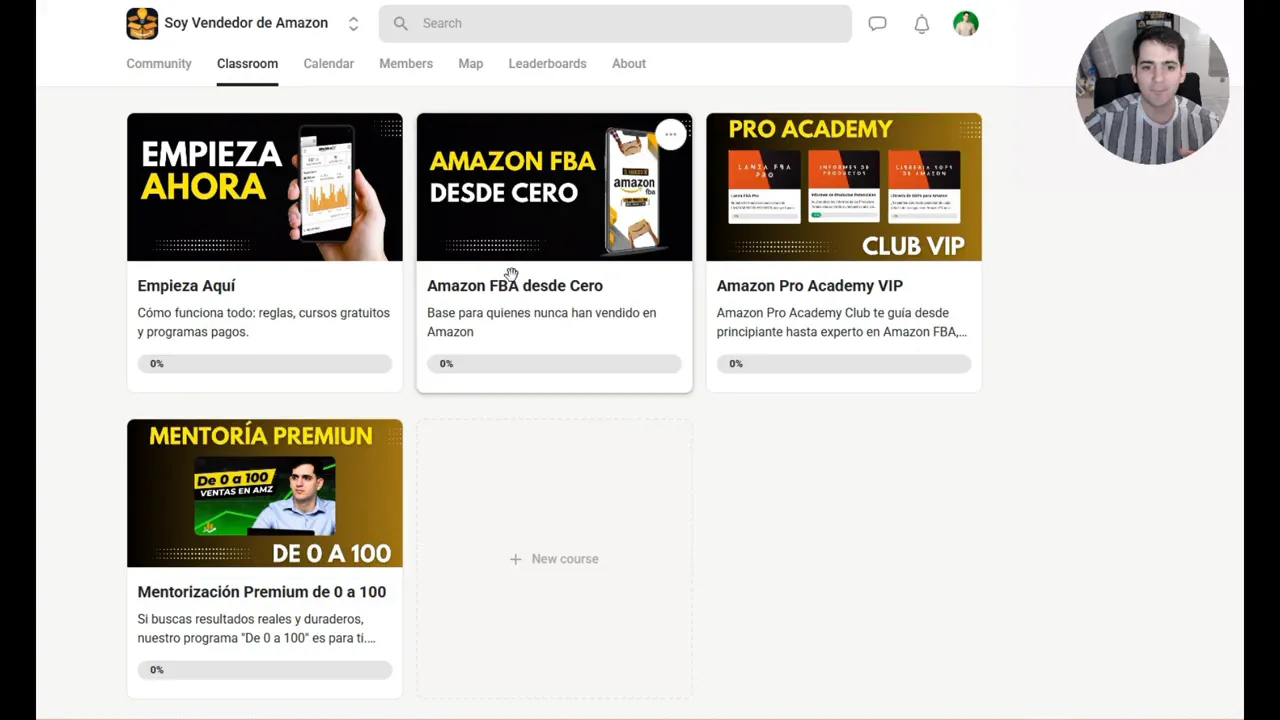Open the Members tab
Viewport: 1280px width, 720px height.
(x=406, y=63)
